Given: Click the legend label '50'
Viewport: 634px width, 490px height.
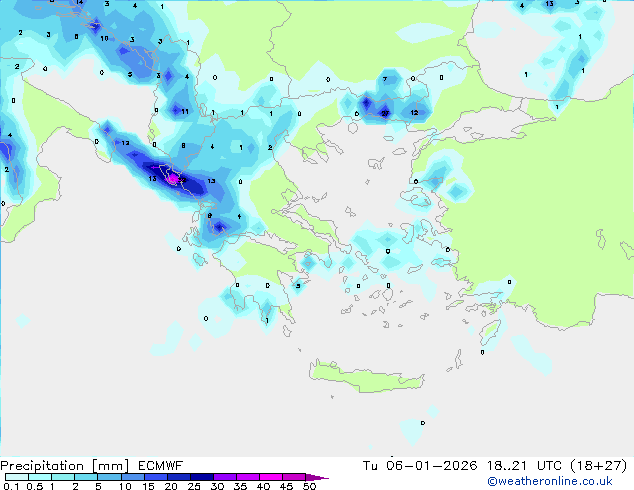Looking at the screenshot, I should (x=310, y=486).
